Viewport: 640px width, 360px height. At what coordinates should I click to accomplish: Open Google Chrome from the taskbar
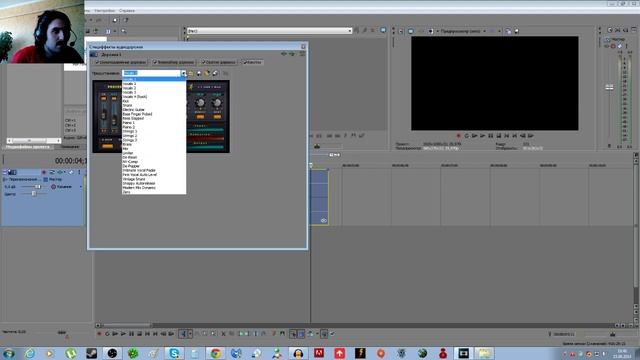tap(216, 353)
